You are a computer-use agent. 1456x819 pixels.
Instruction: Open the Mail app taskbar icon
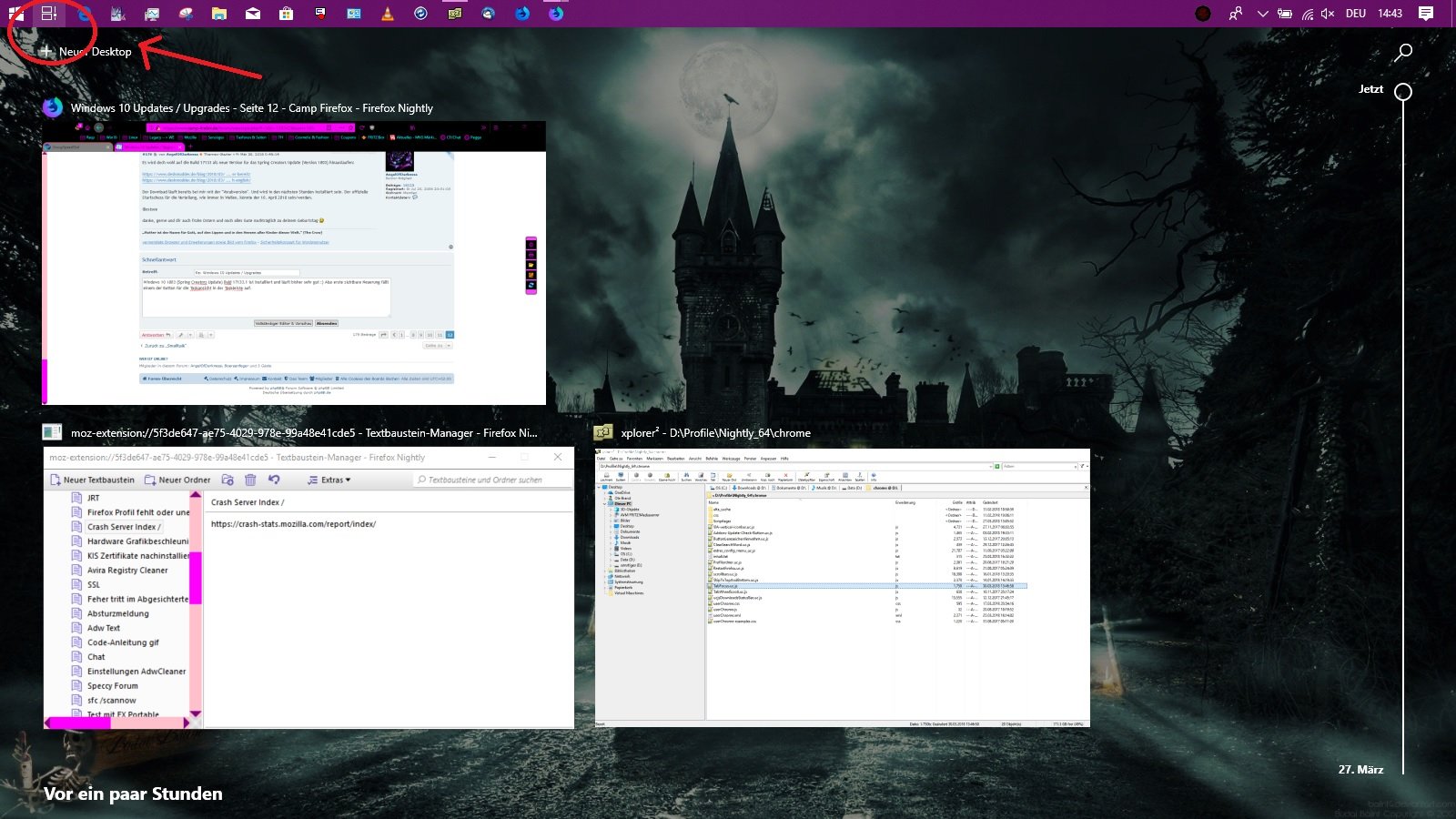[253, 14]
